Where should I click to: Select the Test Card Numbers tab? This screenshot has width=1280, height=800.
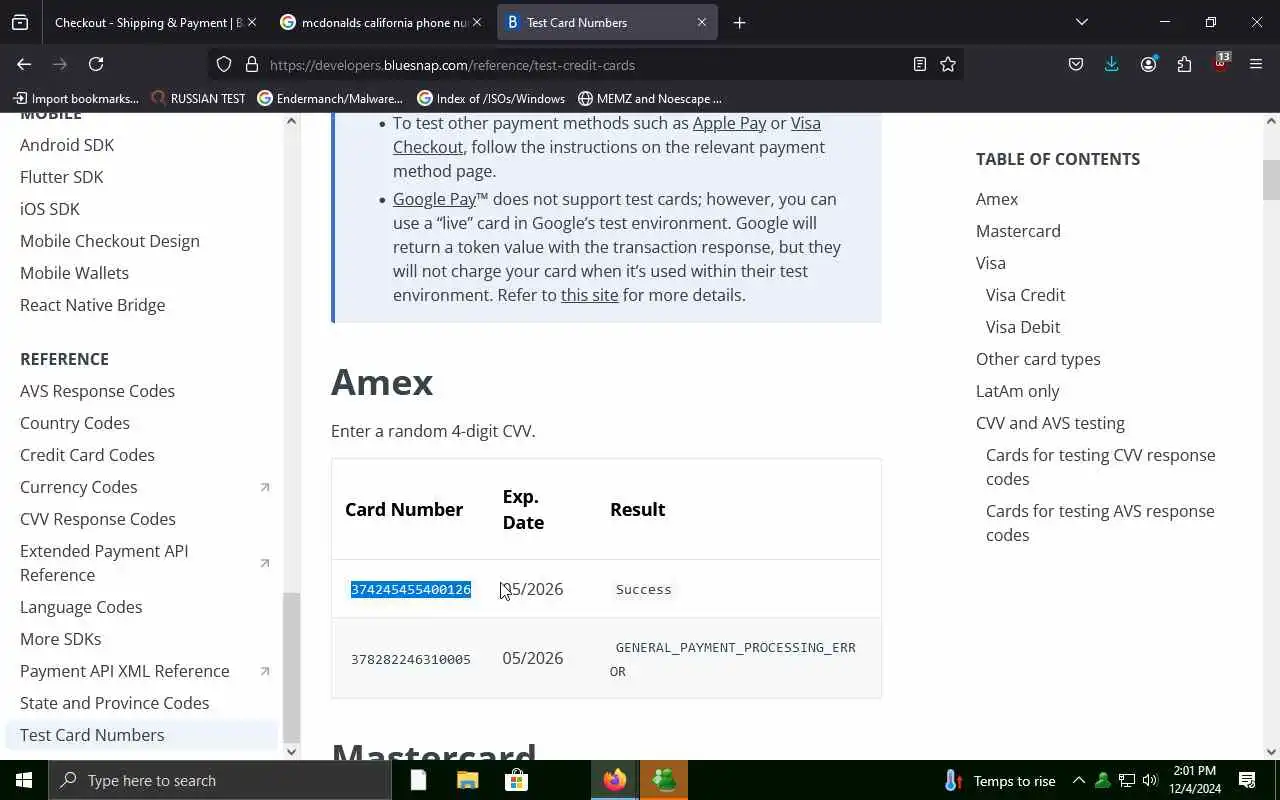pos(607,22)
